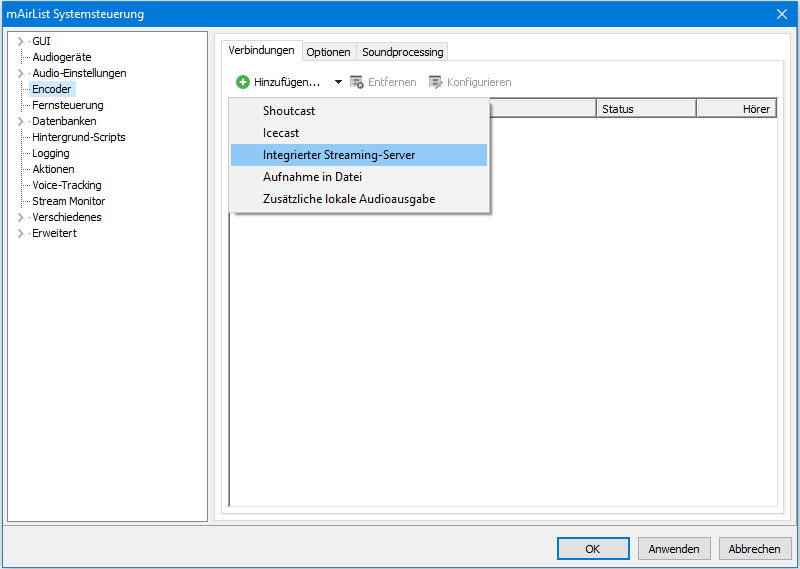Expand the Audio-Einstellungen tree node
800x569 pixels.
coord(20,73)
